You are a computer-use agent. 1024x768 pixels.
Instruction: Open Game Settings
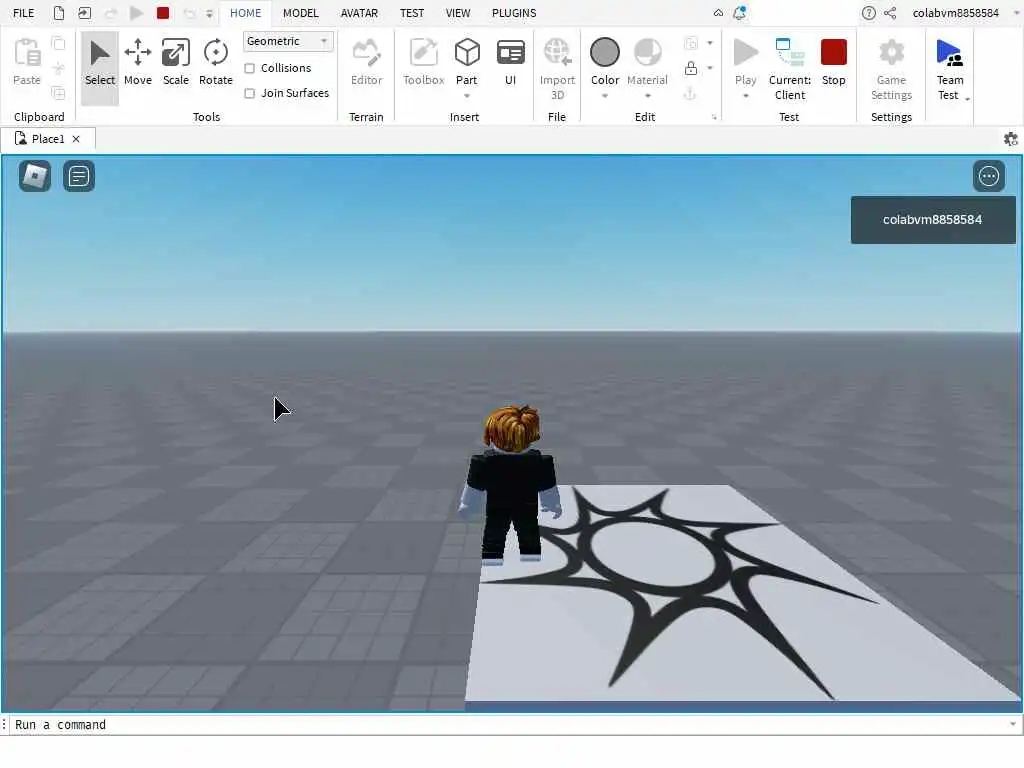891,69
